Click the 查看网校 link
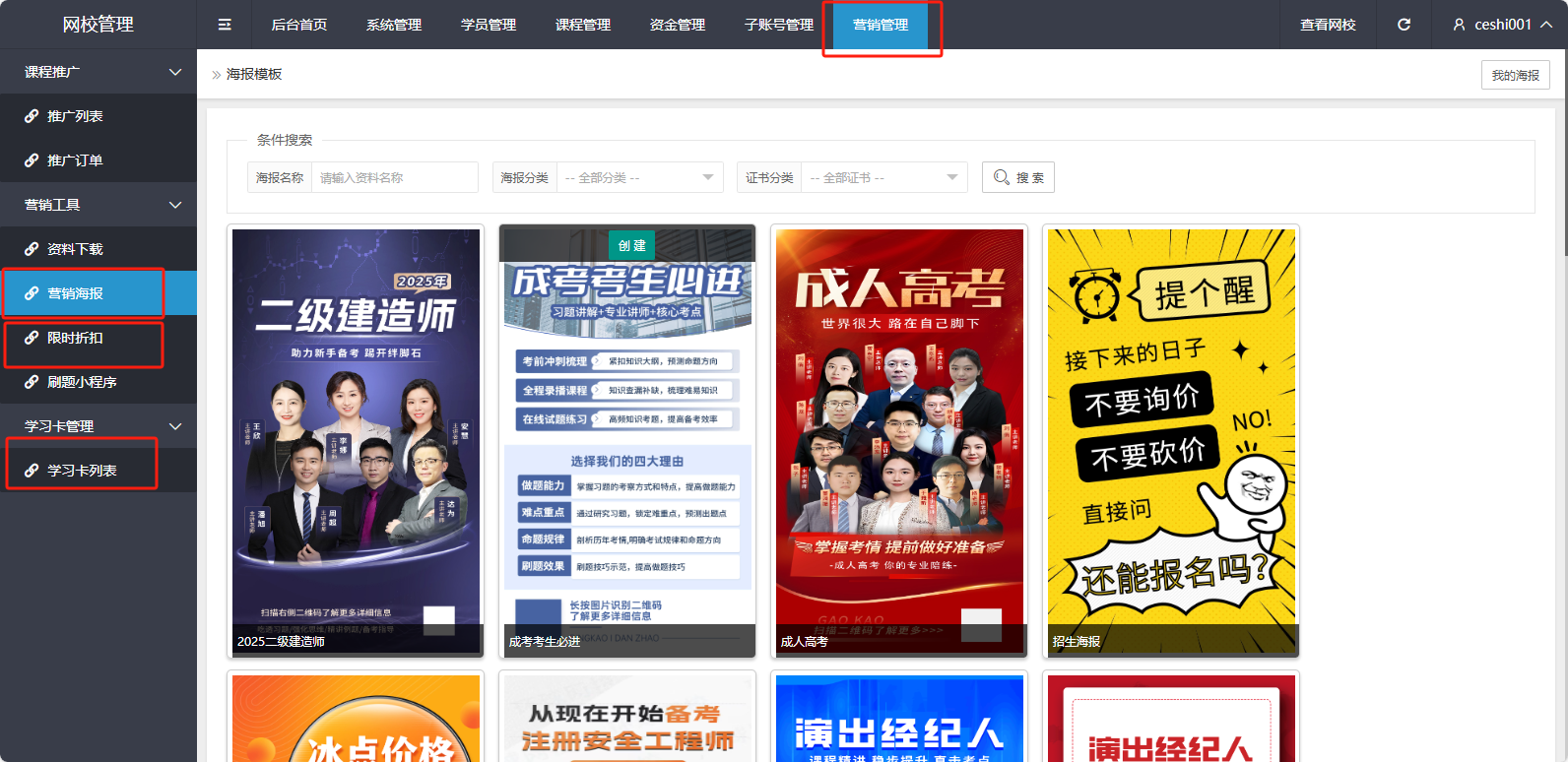1568x762 pixels. [1328, 25]
